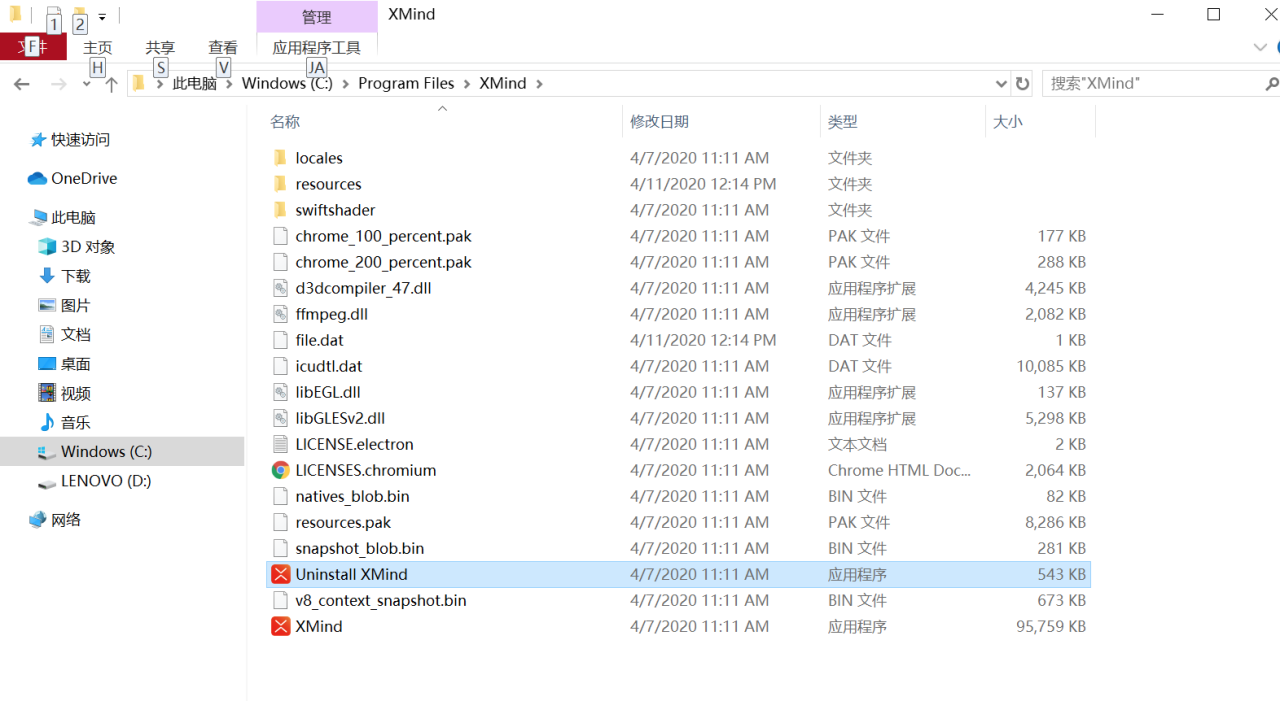Click the 管理 contextual tab header

click(317, 17)
